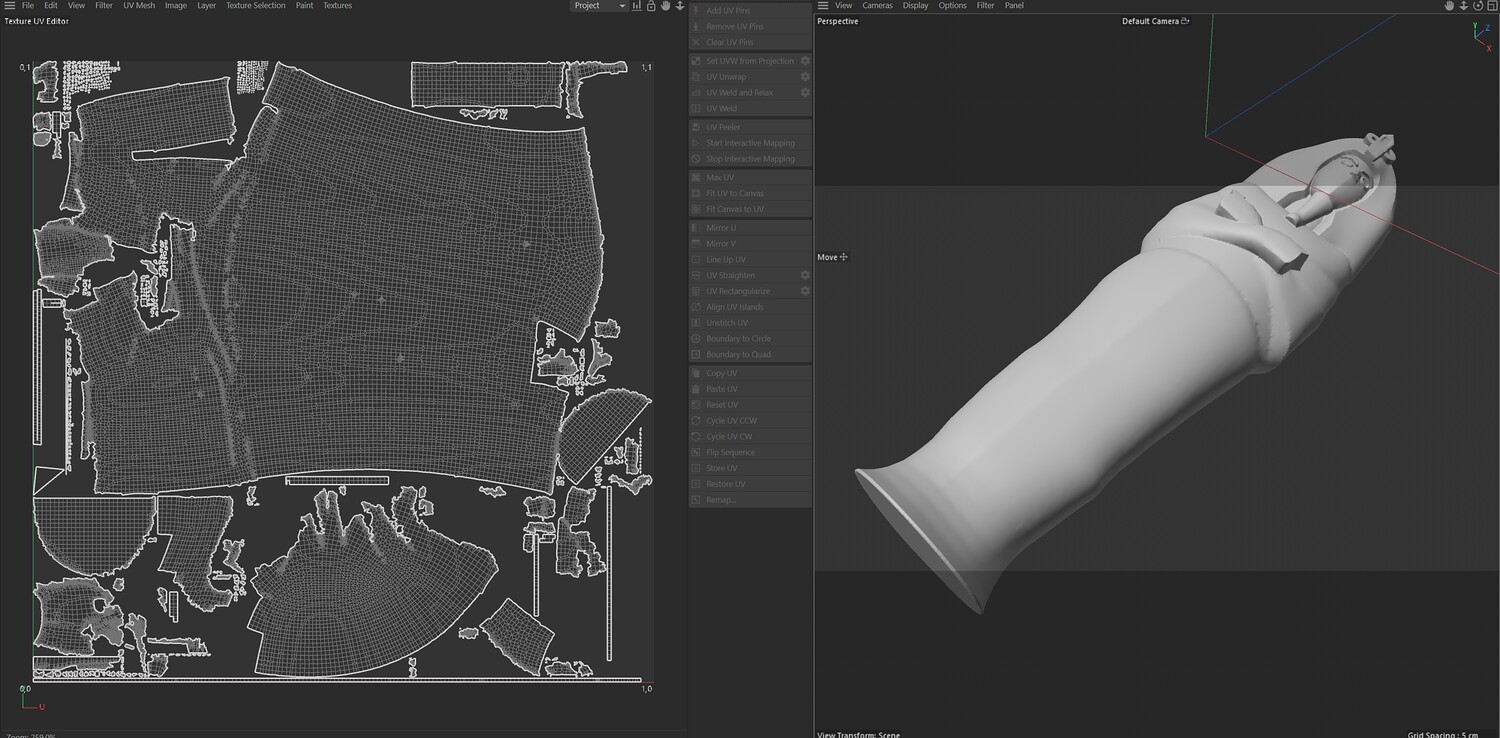Open settings gear for Set UVW from Projection
Viewport: 1500px width, 738px height.
tap(805, 61)
